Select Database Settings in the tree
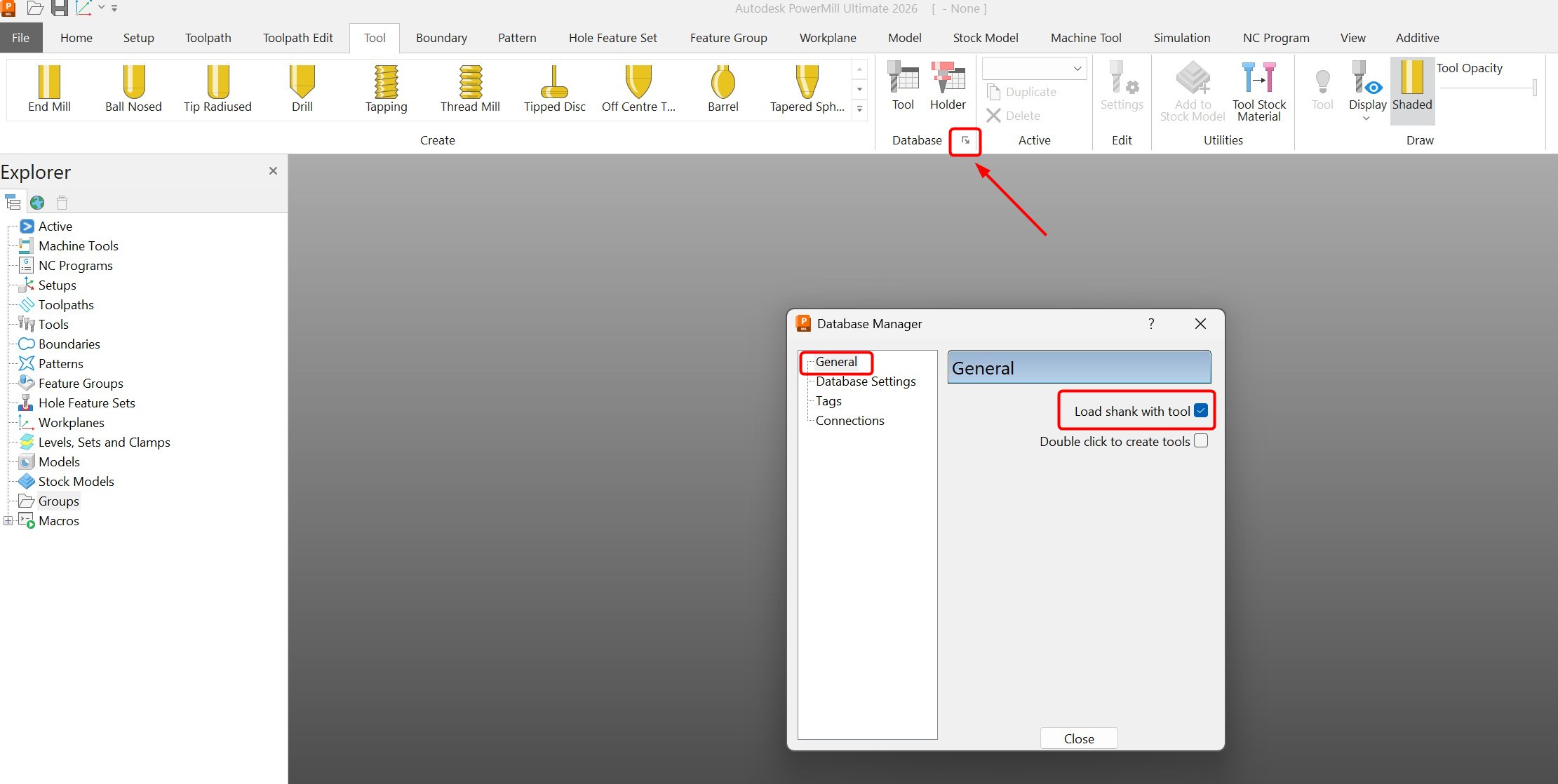Image resolution: width=1558 pixels, height=784 pixels. [866, 381]
